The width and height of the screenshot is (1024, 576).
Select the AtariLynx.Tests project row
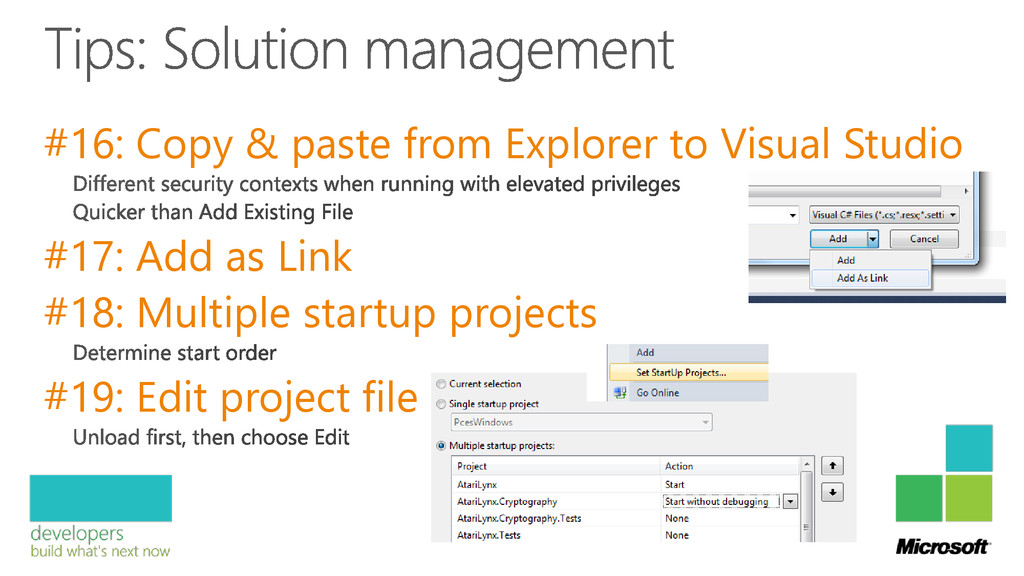tap(626, 535)
